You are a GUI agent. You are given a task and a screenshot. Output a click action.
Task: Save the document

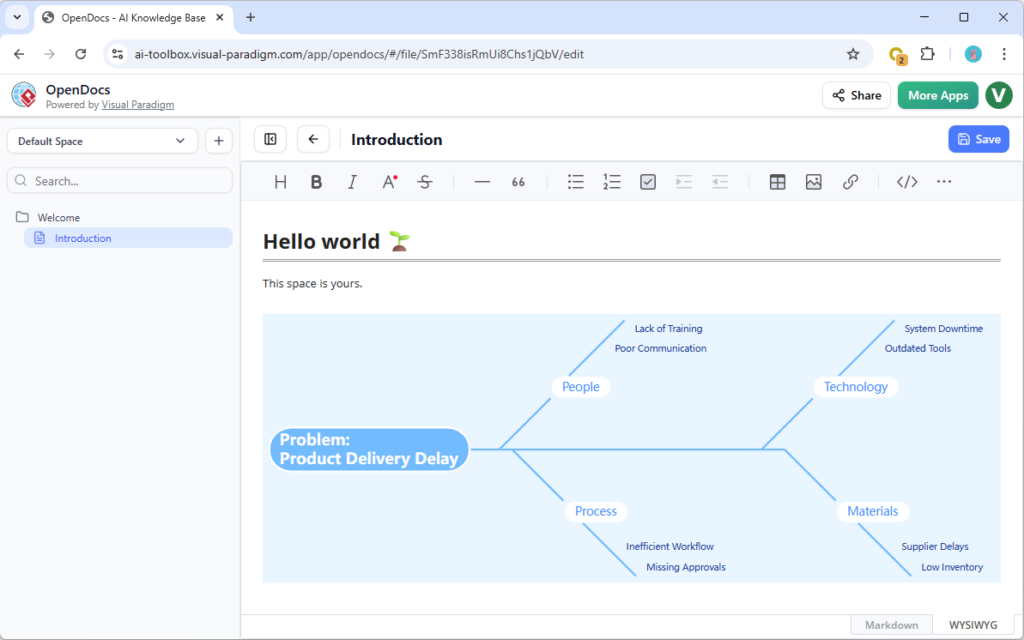click(978, 139)
